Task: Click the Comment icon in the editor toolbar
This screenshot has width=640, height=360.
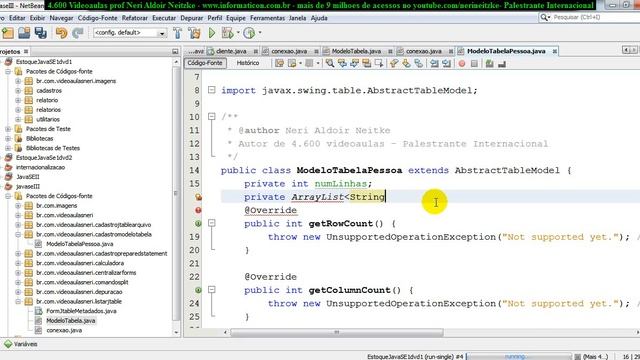Action: point(489,63)
